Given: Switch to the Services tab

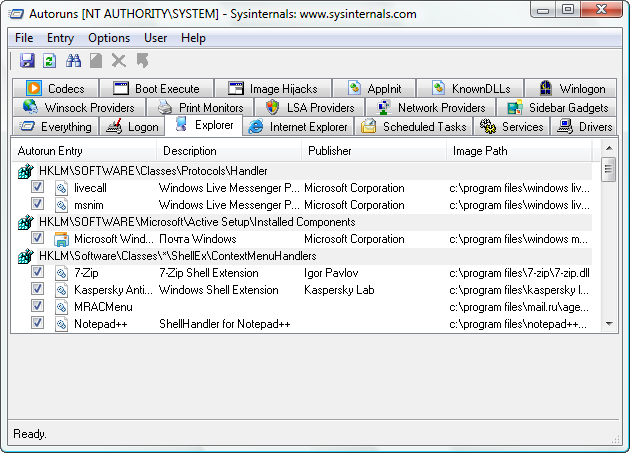Looking at the screenshot, I should (x=511, y=126).
